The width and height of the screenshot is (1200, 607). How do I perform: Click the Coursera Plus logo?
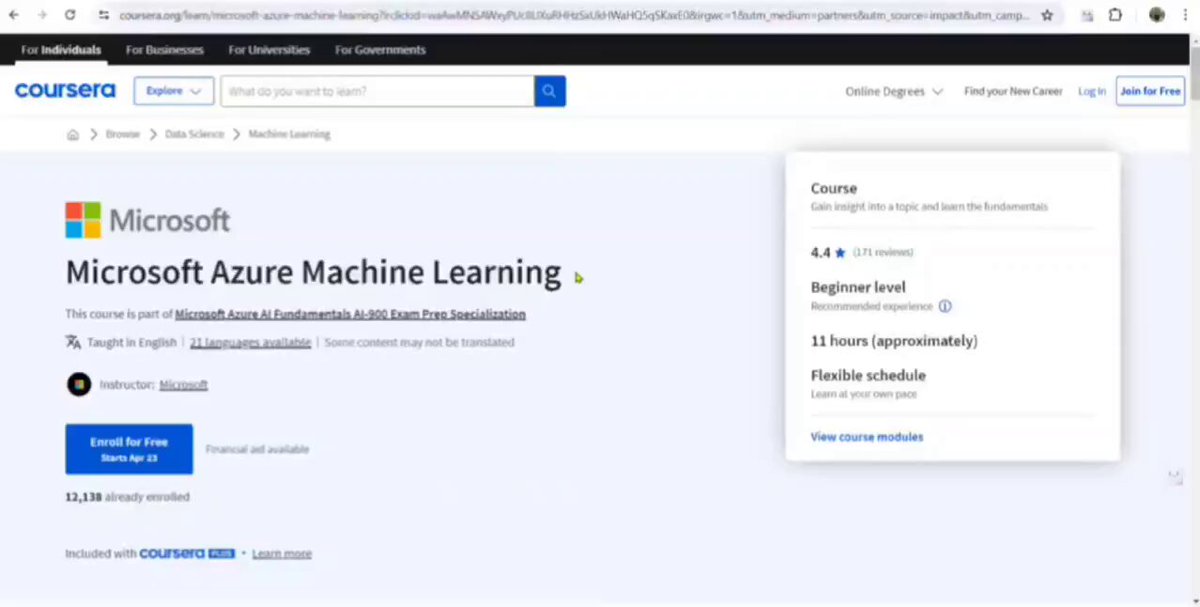click(x=187, y=553)
